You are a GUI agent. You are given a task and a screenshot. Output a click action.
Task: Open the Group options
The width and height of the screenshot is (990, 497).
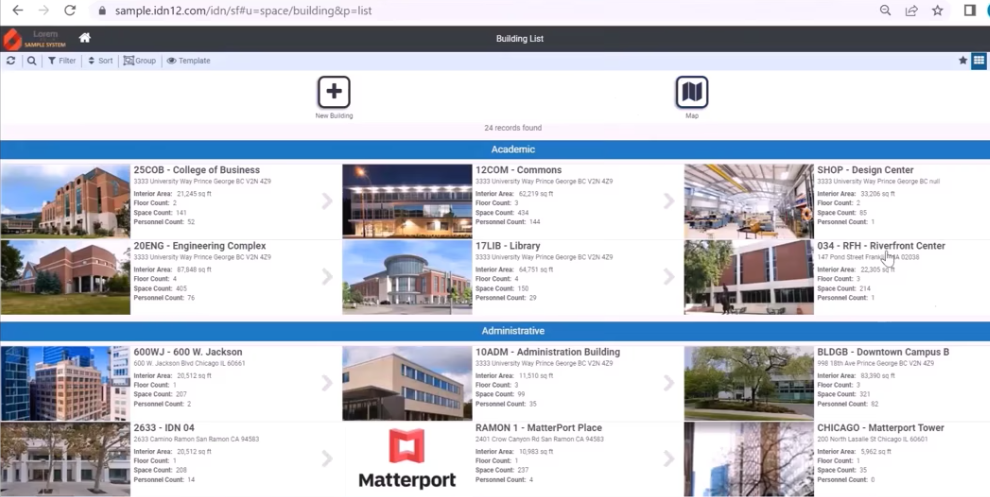pyautogui.click(x=140, y=61)
